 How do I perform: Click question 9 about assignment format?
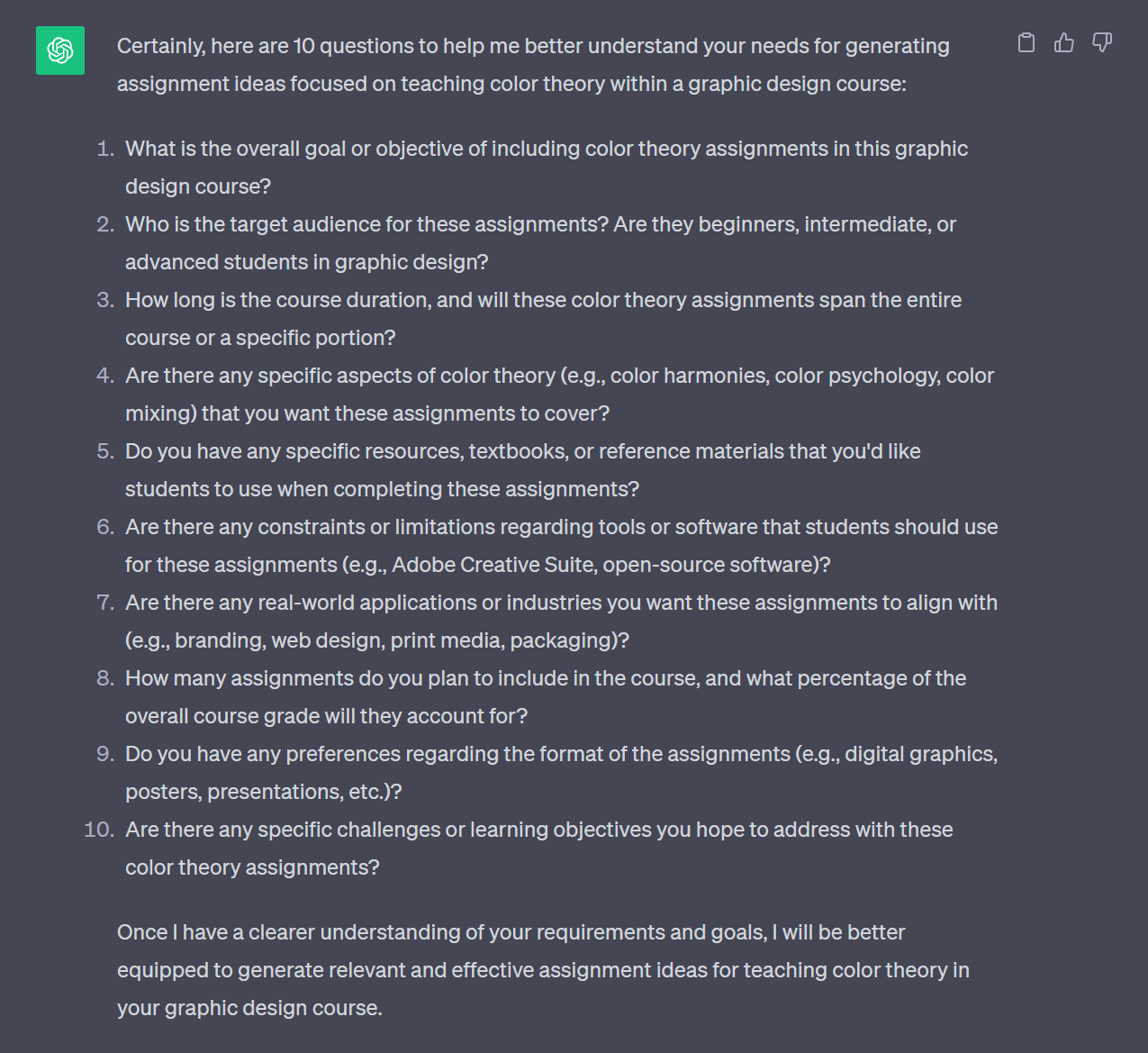coord(561,772)
